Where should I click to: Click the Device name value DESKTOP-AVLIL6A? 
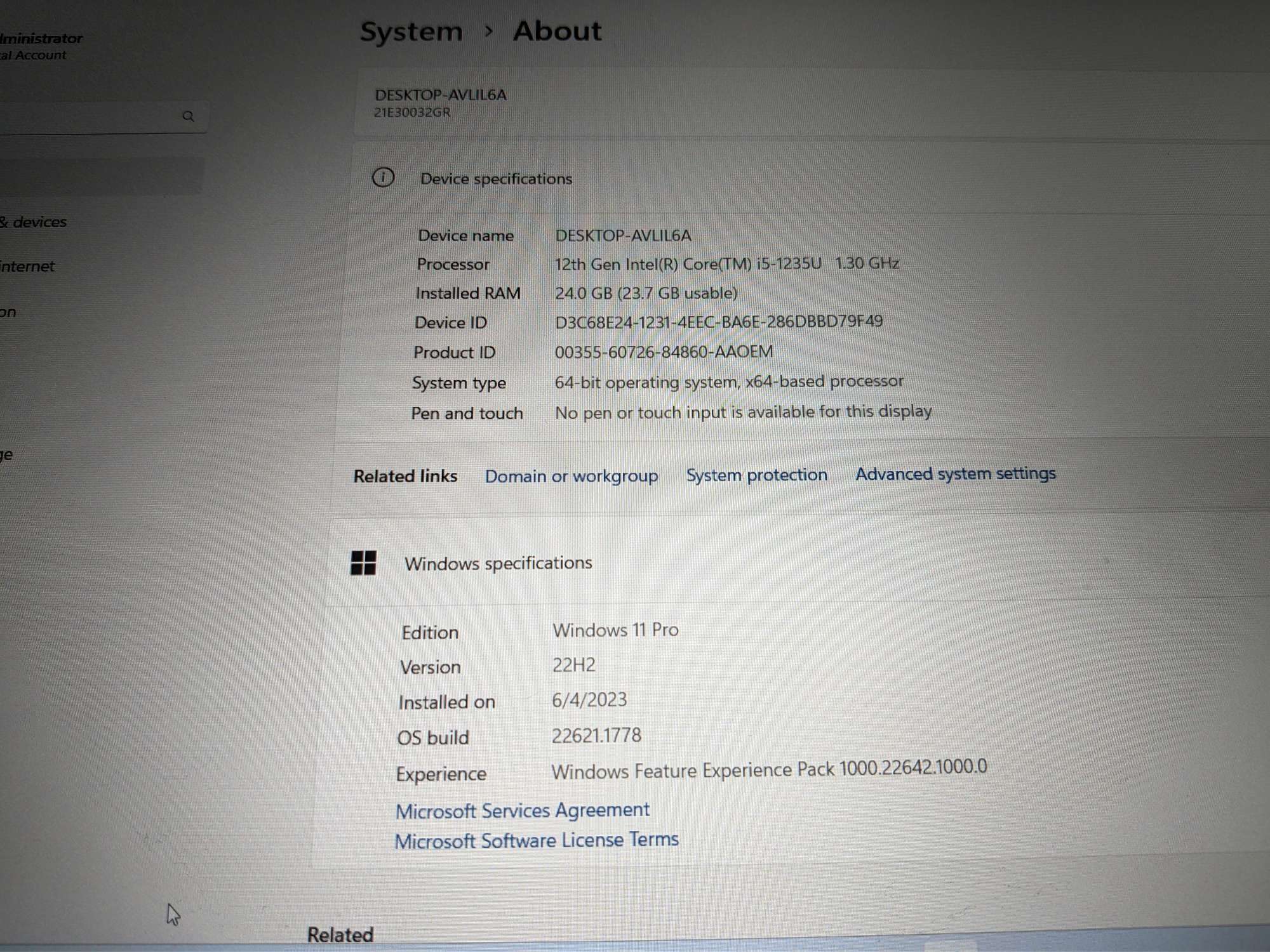(623, 235)
